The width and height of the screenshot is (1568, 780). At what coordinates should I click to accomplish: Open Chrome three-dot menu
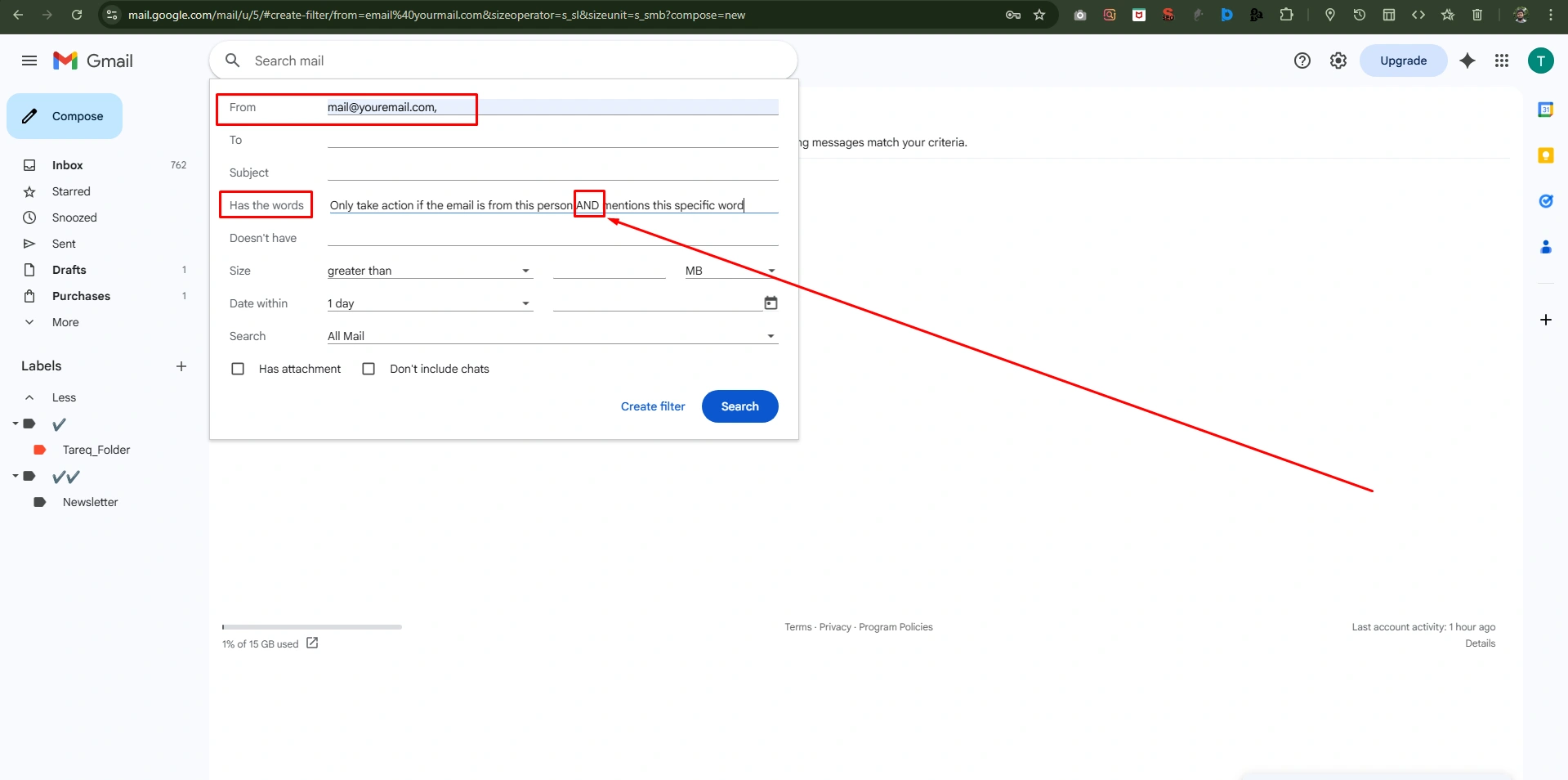click(1551, 15)
